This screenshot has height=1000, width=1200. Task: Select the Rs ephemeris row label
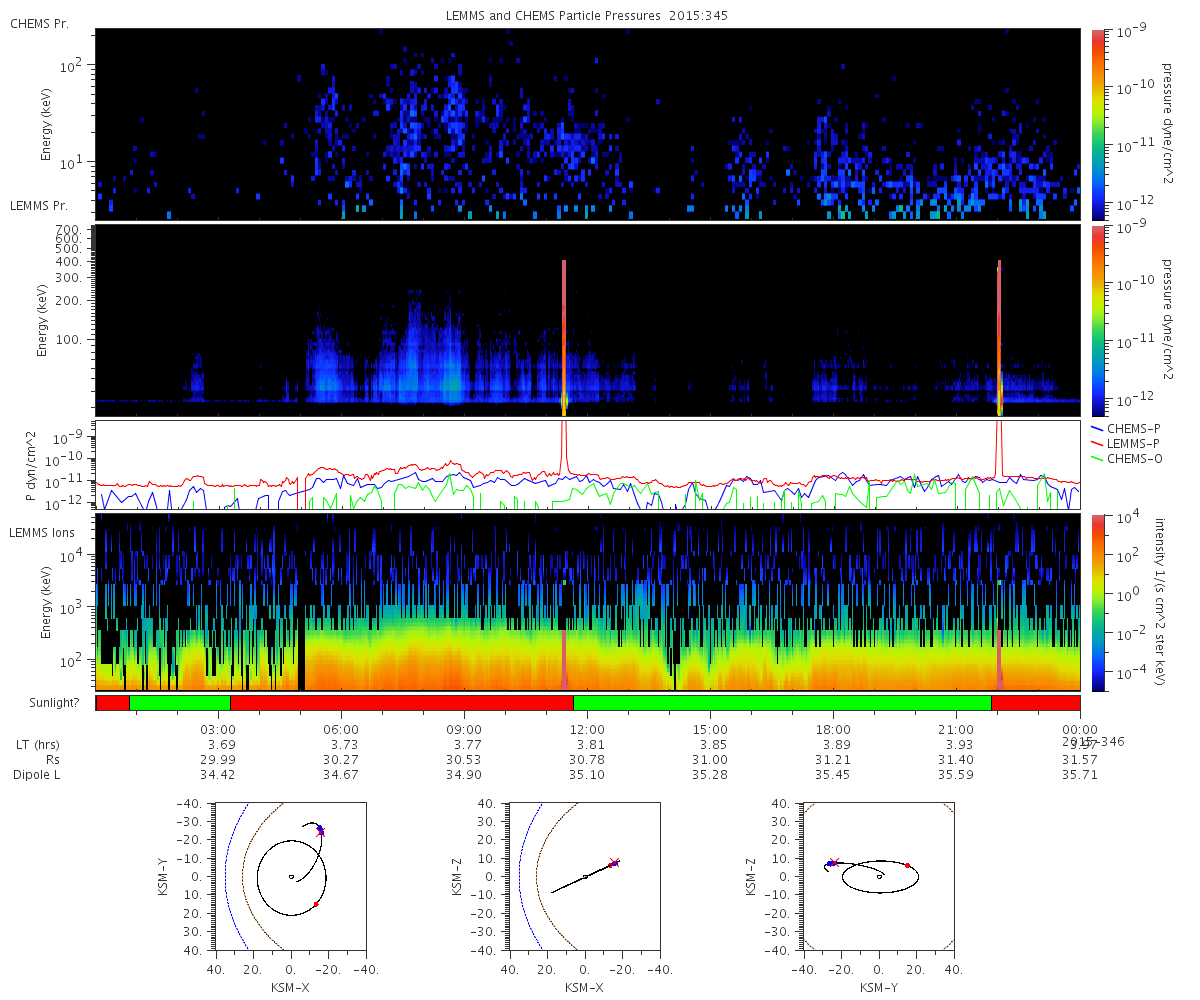[x=52, y=760]
